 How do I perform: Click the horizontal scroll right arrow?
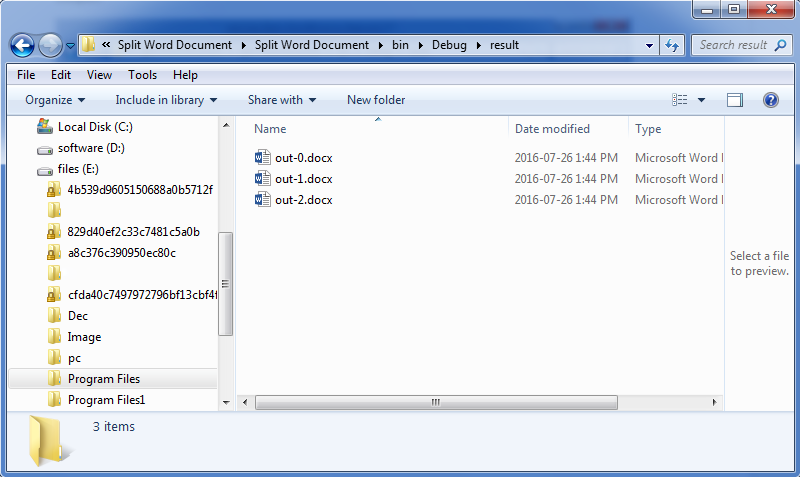point(714,402)
